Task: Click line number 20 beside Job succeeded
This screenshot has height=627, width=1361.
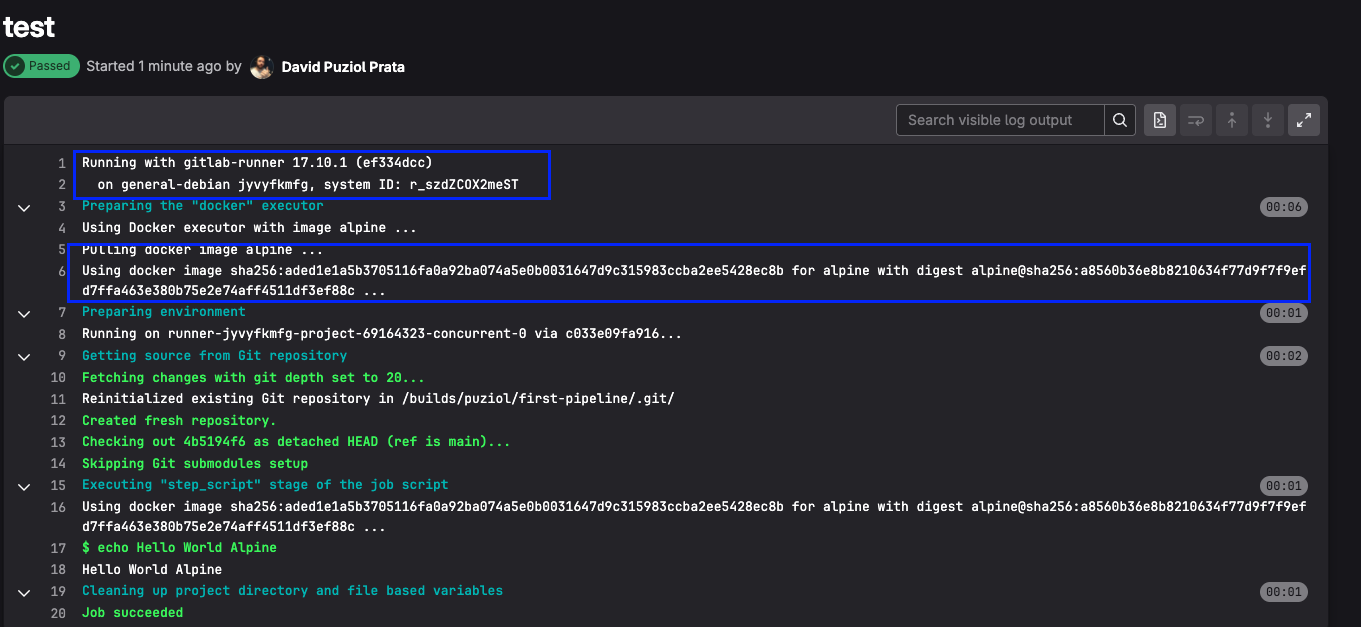Action: (58, 613)
